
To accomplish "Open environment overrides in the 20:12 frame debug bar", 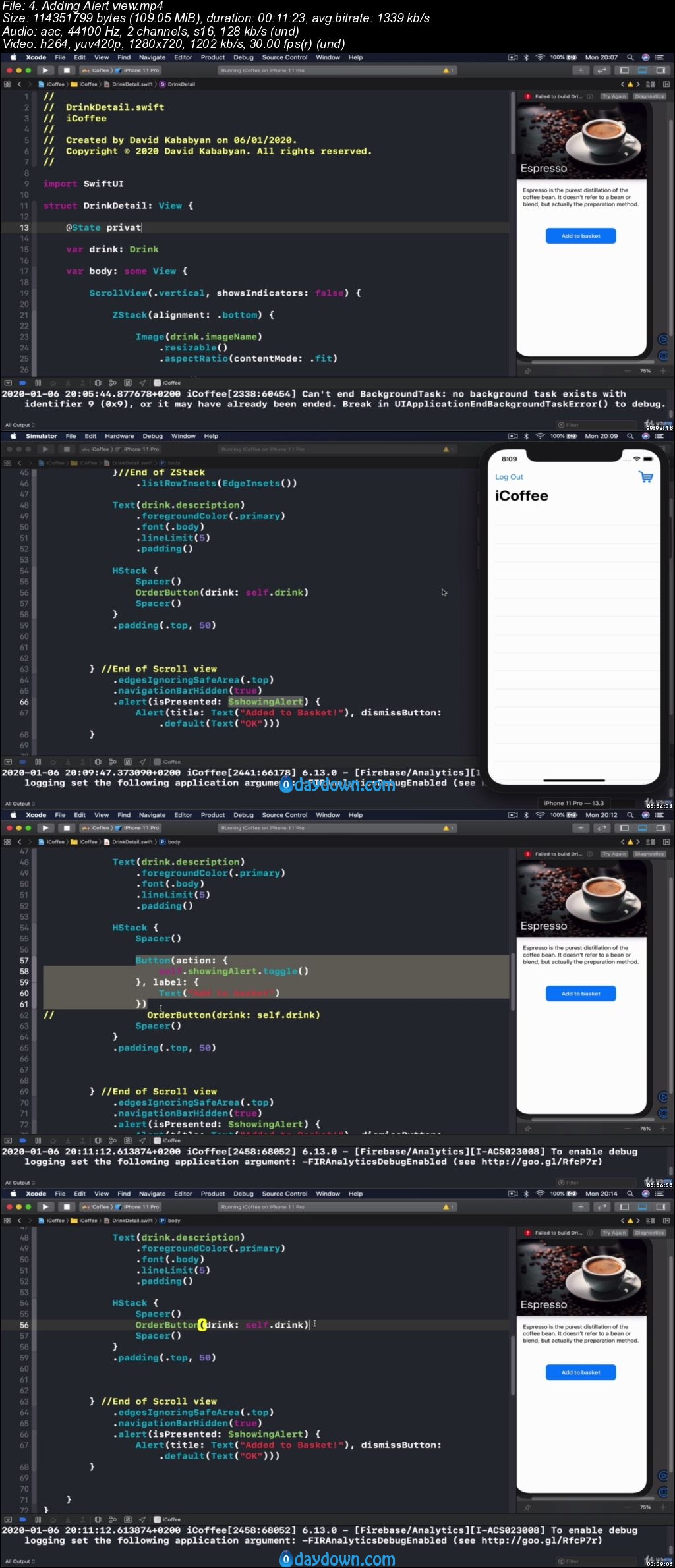I will (x=128, y=1140).
